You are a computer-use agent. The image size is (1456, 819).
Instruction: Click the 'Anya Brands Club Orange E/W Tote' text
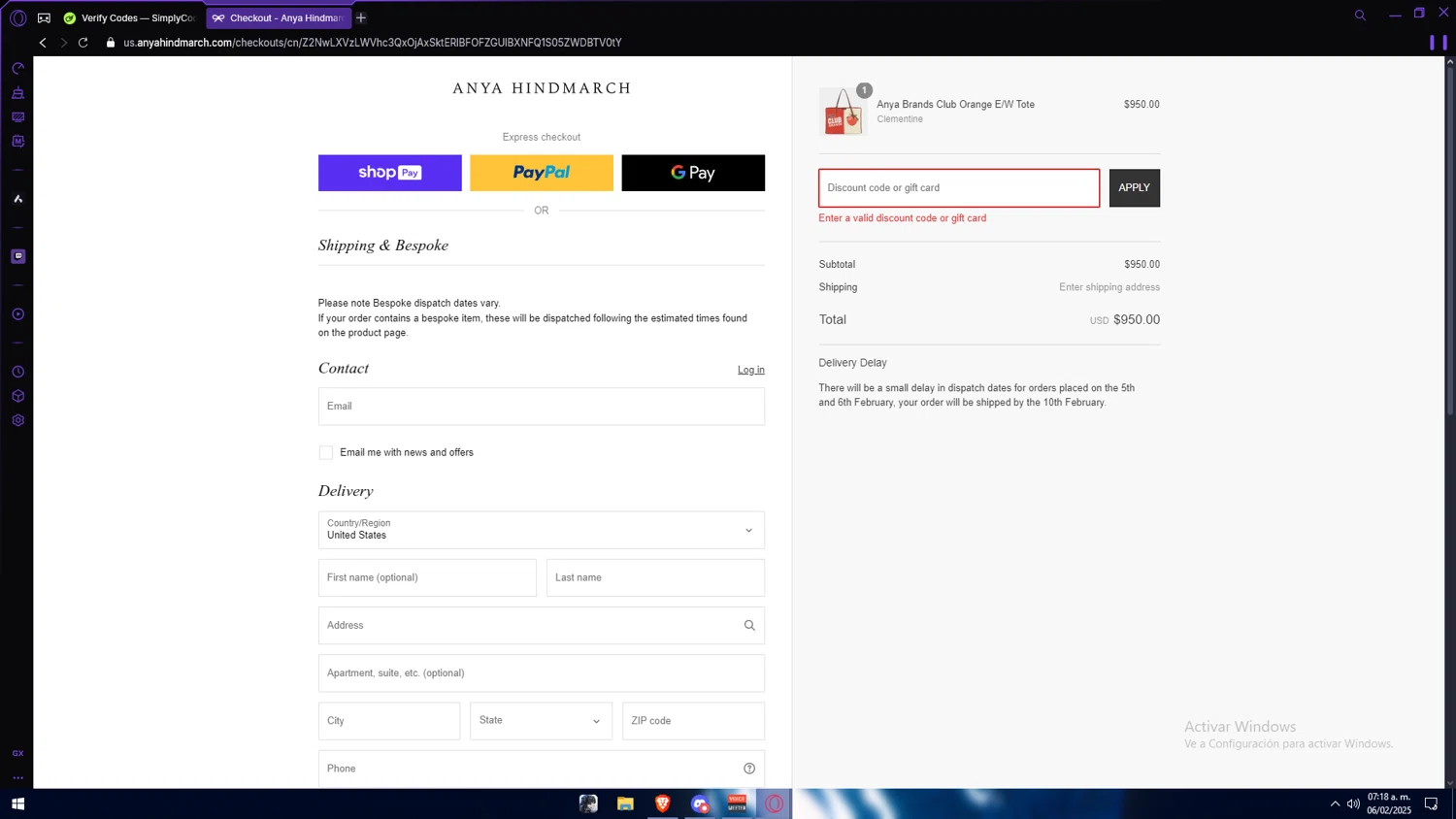tap(955, 105)
